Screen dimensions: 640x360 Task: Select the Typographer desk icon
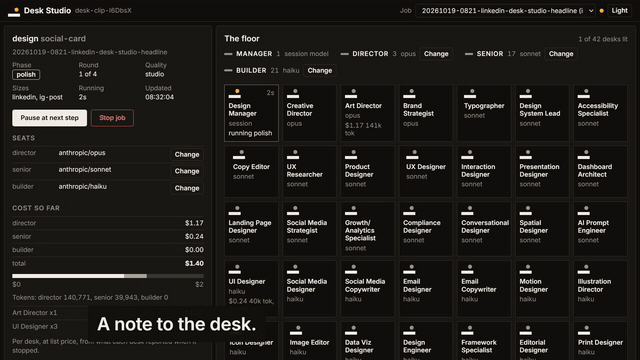pyautogui.click(x=470, y=94)
